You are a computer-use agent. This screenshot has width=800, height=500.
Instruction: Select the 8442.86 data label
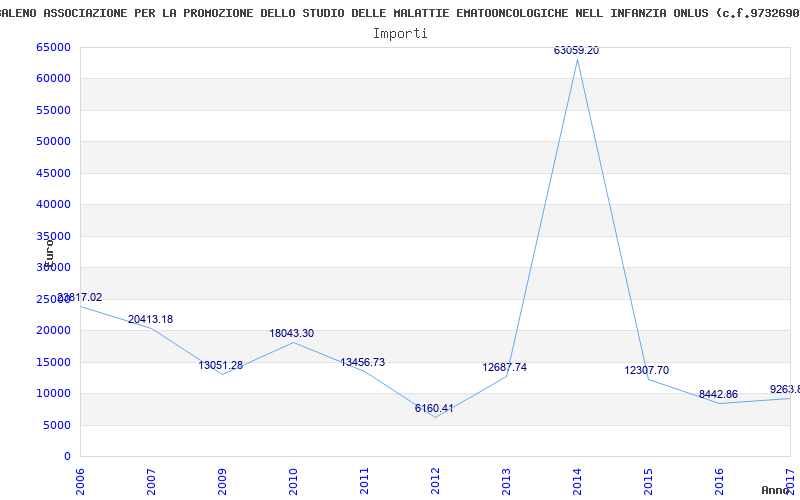pos(718,394)
